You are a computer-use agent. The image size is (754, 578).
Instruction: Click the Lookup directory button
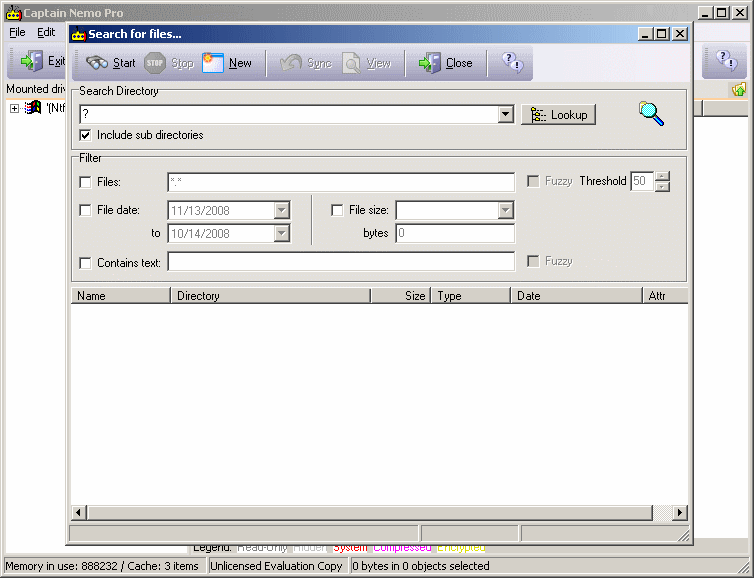pyautogui.click(x=558, y=115)
